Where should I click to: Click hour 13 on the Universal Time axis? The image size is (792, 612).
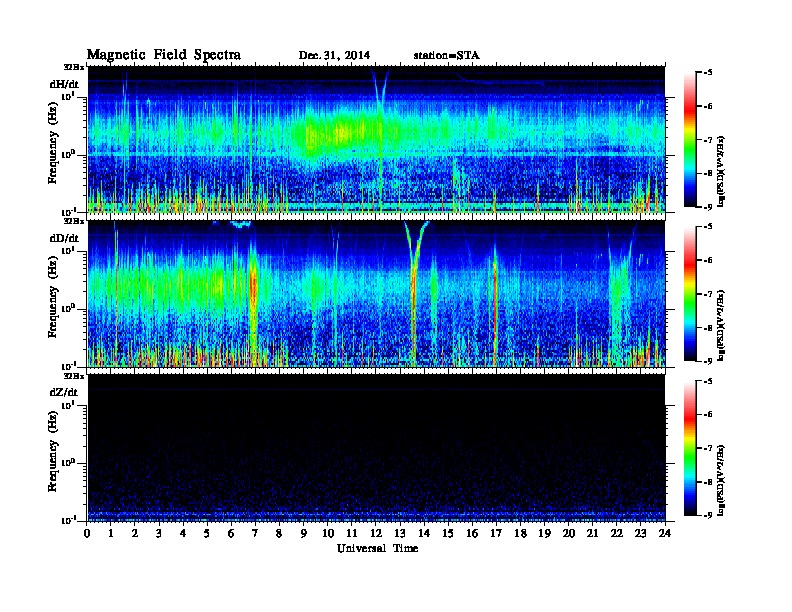point(400,533)
